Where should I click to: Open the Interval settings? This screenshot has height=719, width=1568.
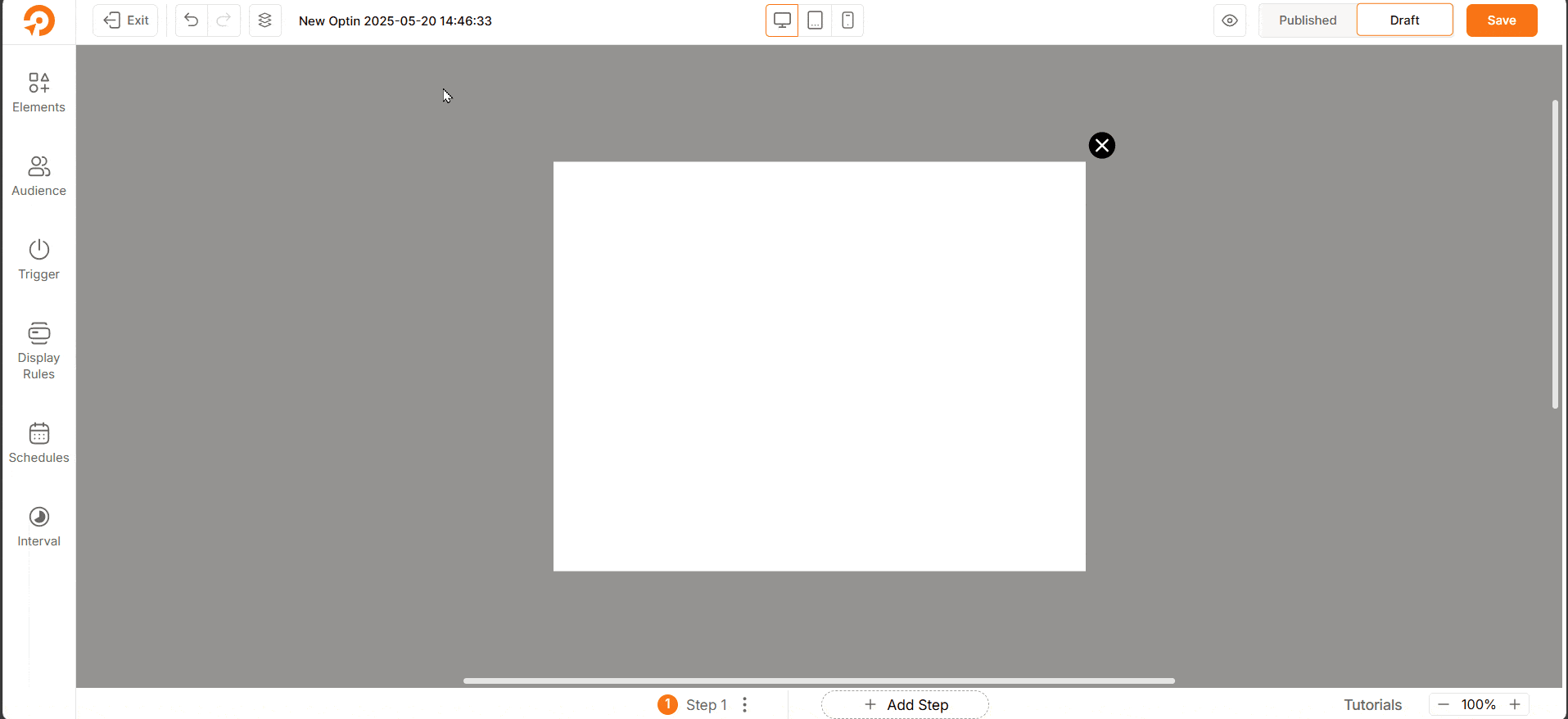pos(38,527)
